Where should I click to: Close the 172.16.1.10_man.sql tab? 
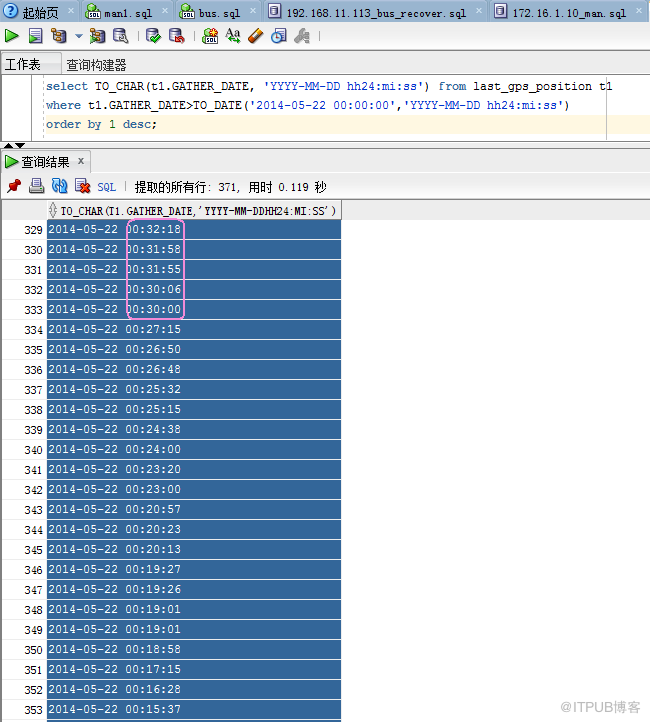[639, 11]
